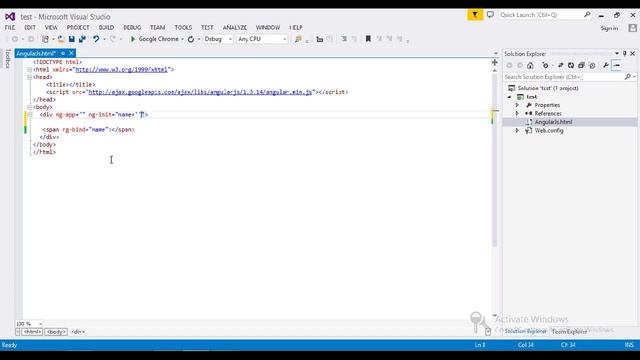Click Collapse All icon in Solution Explorer

(x=581, y=65)
